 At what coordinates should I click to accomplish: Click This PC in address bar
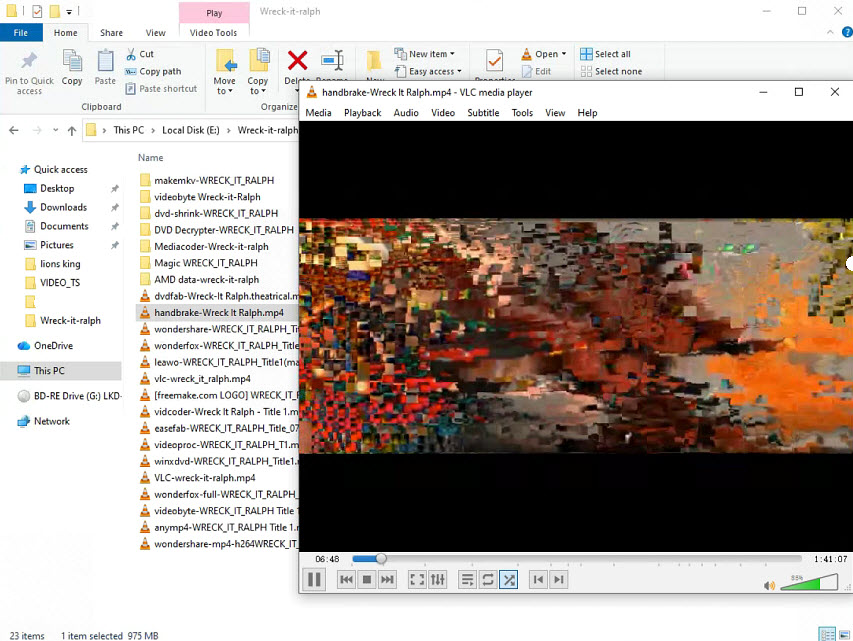[128, 130]
